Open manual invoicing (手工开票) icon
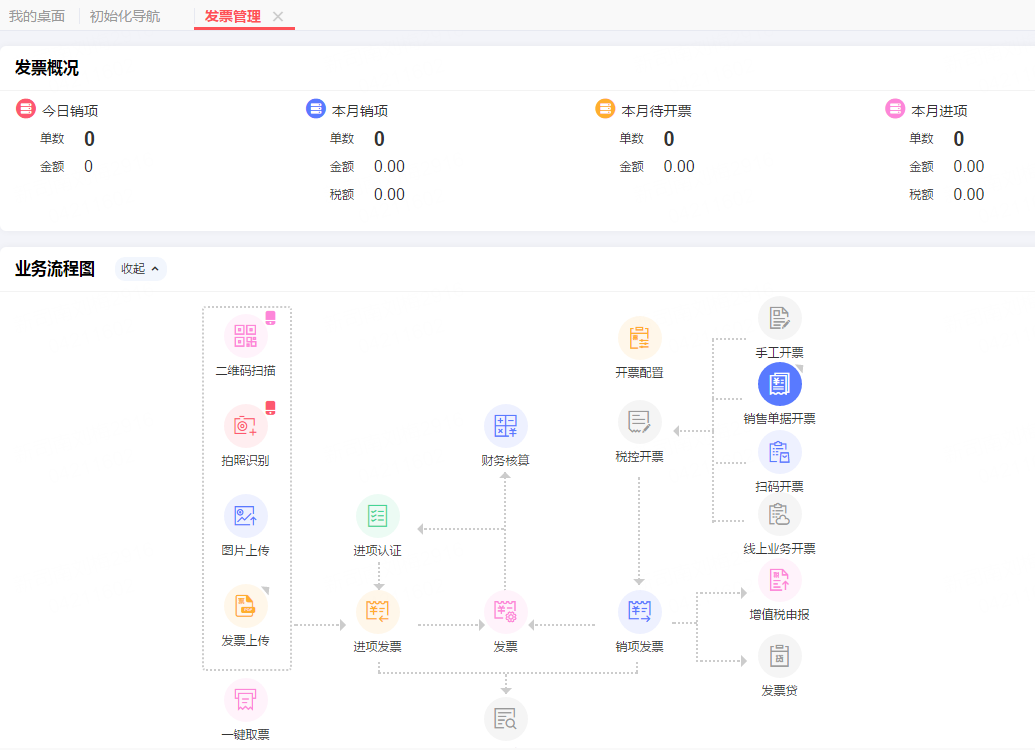 (780, 319)
